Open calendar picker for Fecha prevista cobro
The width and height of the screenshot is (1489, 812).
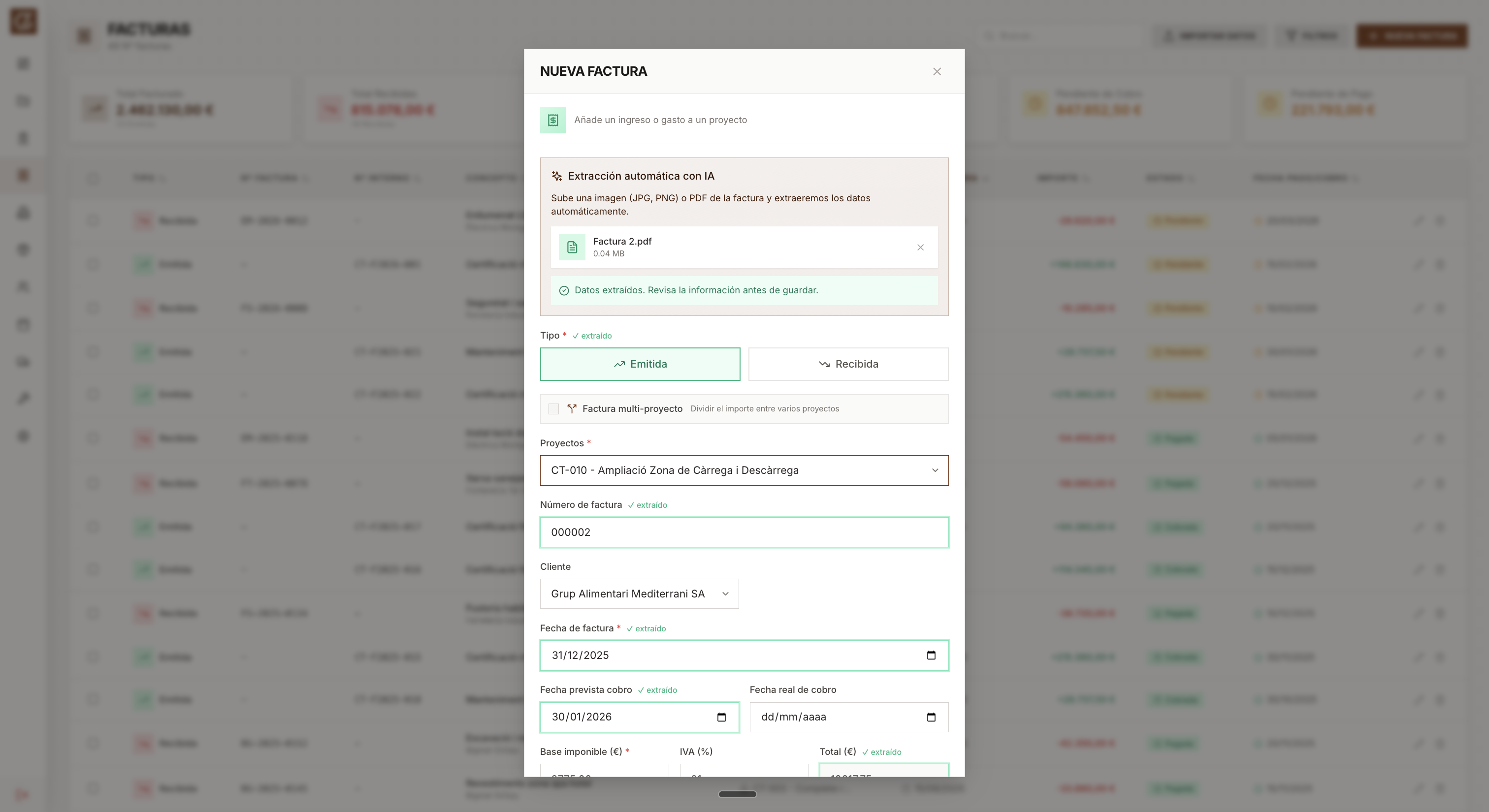[721, 717]
